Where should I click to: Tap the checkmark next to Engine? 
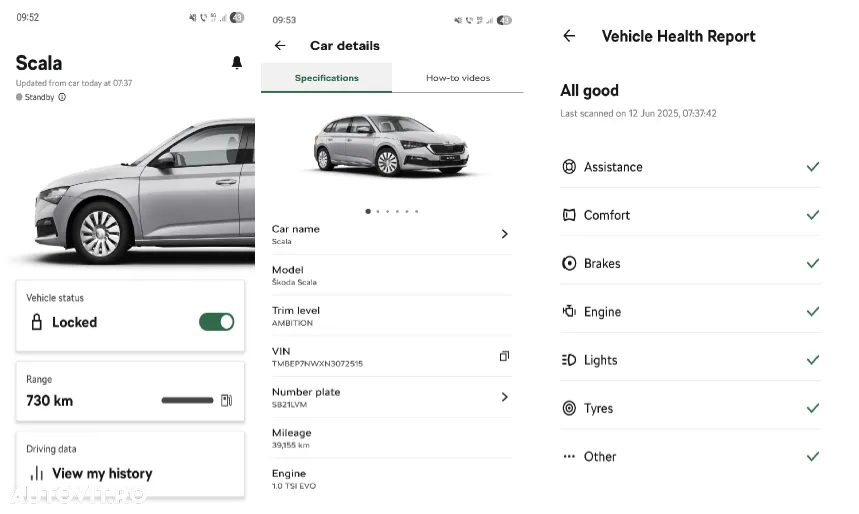coord(813,311)
